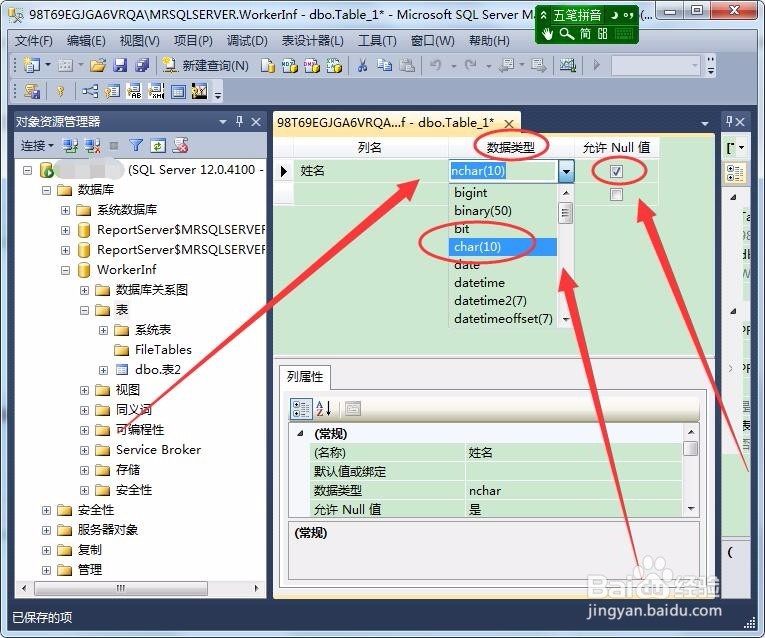765x638 pixels.
Task: Click the Relationships icon in designer toolbar
Action: (x=90, y=91)
